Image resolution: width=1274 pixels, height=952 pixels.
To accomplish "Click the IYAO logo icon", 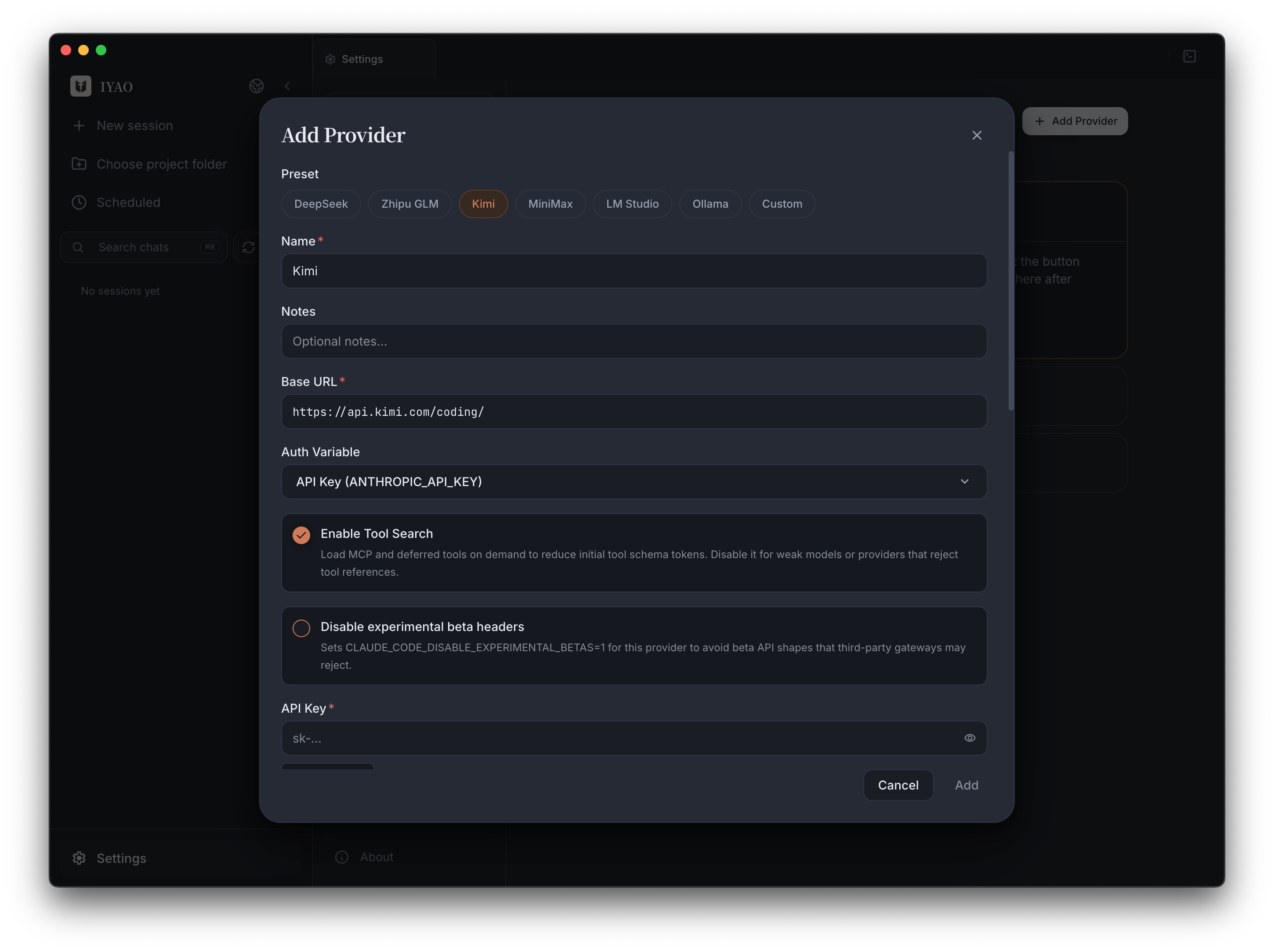I will click(x=81, y=87).
